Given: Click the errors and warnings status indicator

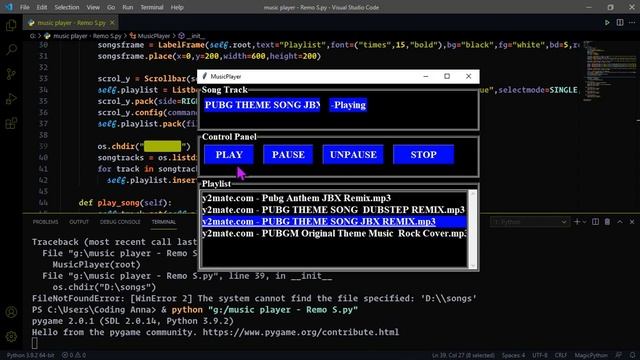Looking at the screenshot, I should coord(74,356).
